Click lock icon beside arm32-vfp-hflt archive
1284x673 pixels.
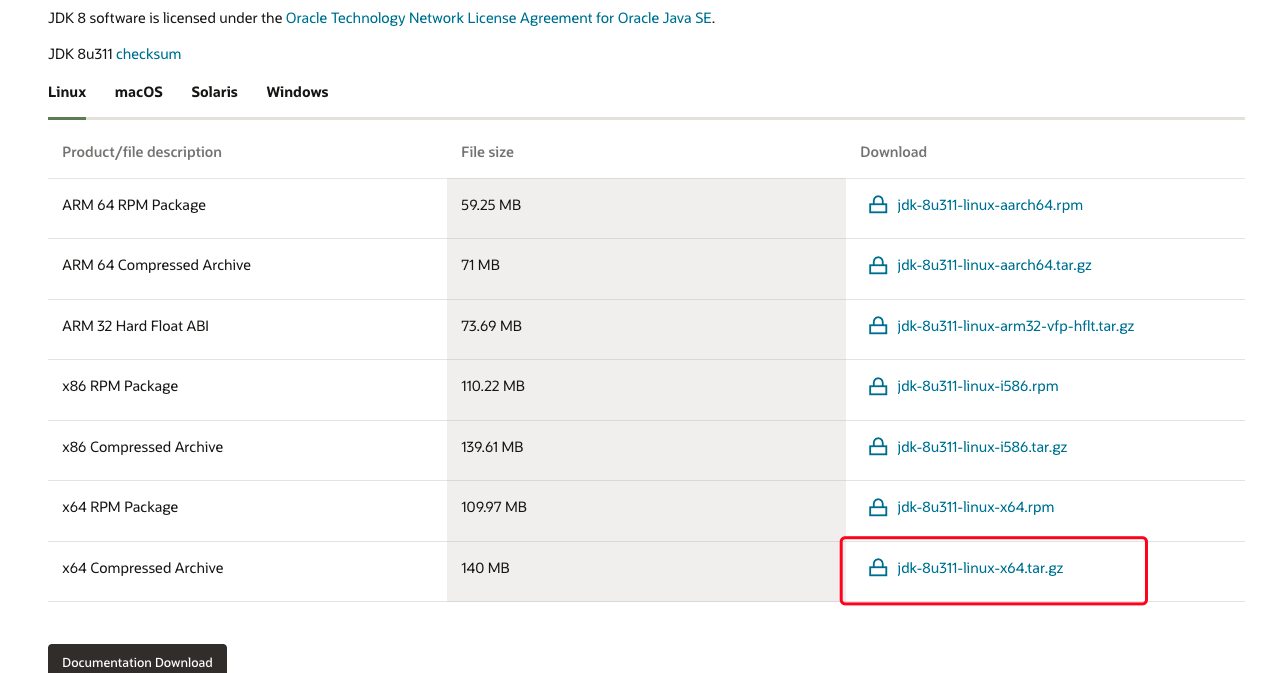pos(878,326)
